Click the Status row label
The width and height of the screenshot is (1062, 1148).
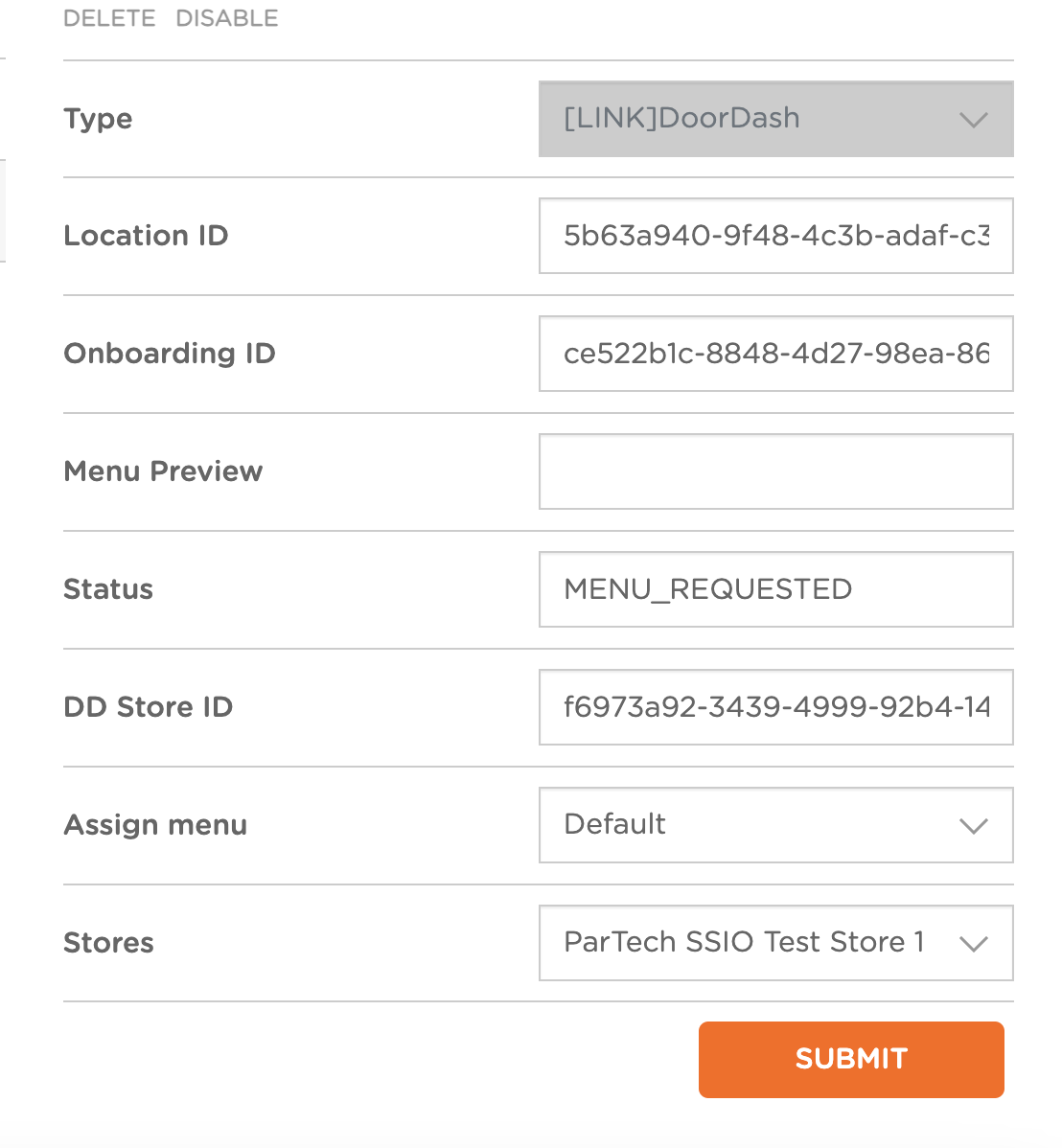coord(107,589)
